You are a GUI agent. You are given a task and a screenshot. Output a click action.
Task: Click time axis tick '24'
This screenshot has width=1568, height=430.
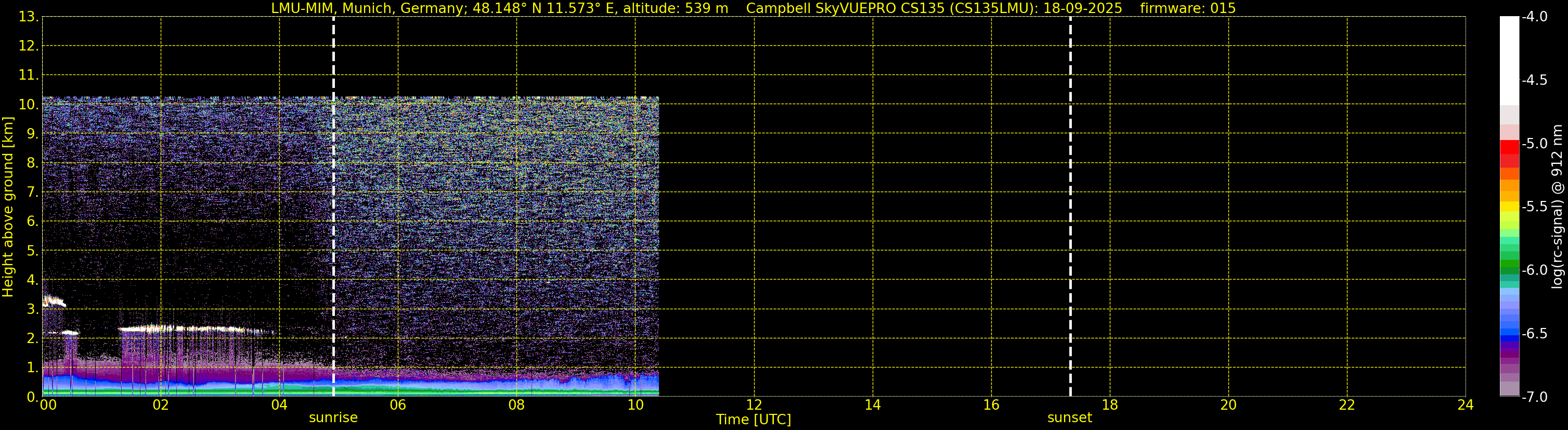point(1466,405)
